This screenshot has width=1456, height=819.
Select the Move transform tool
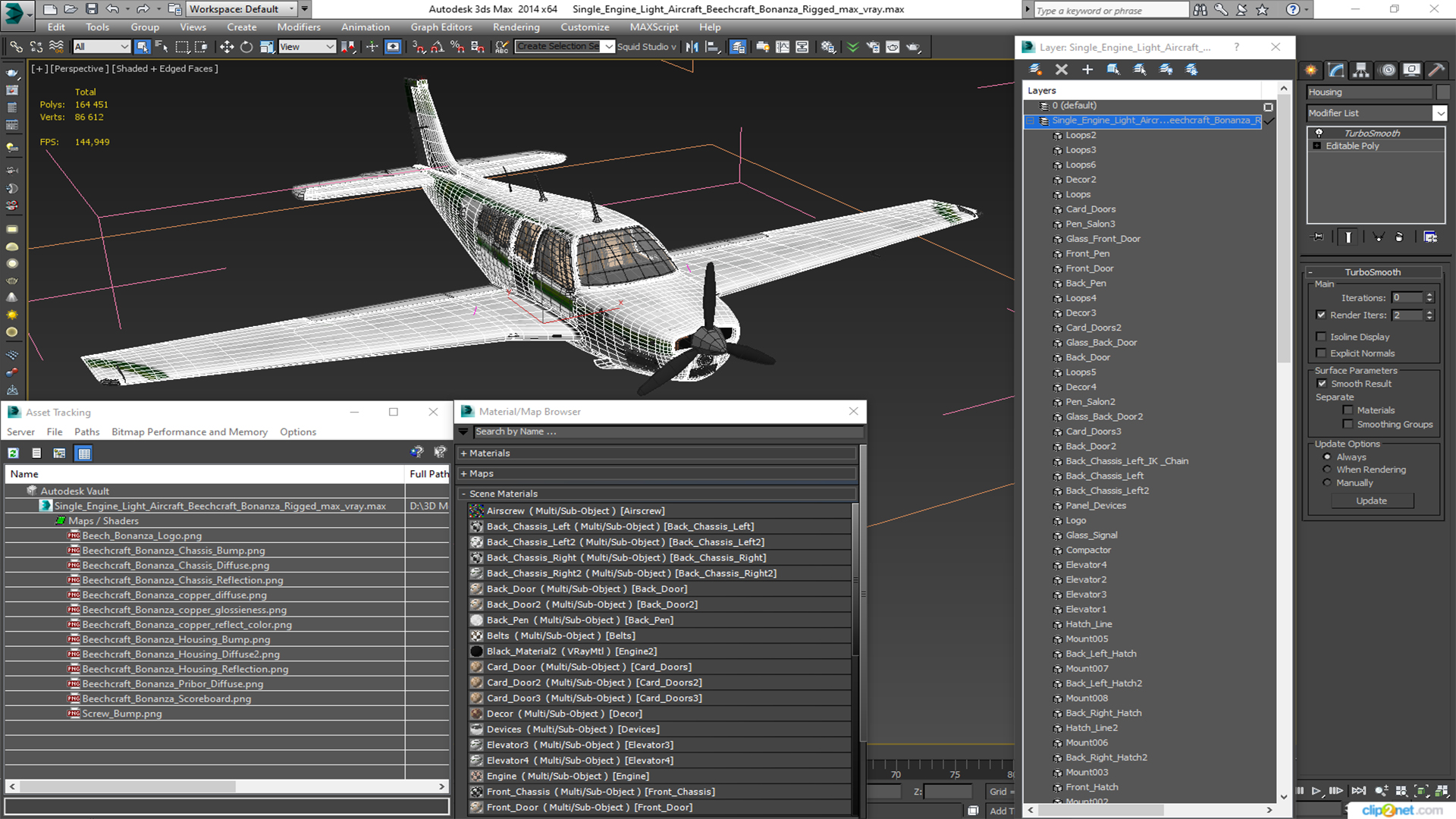click(226, 47)
